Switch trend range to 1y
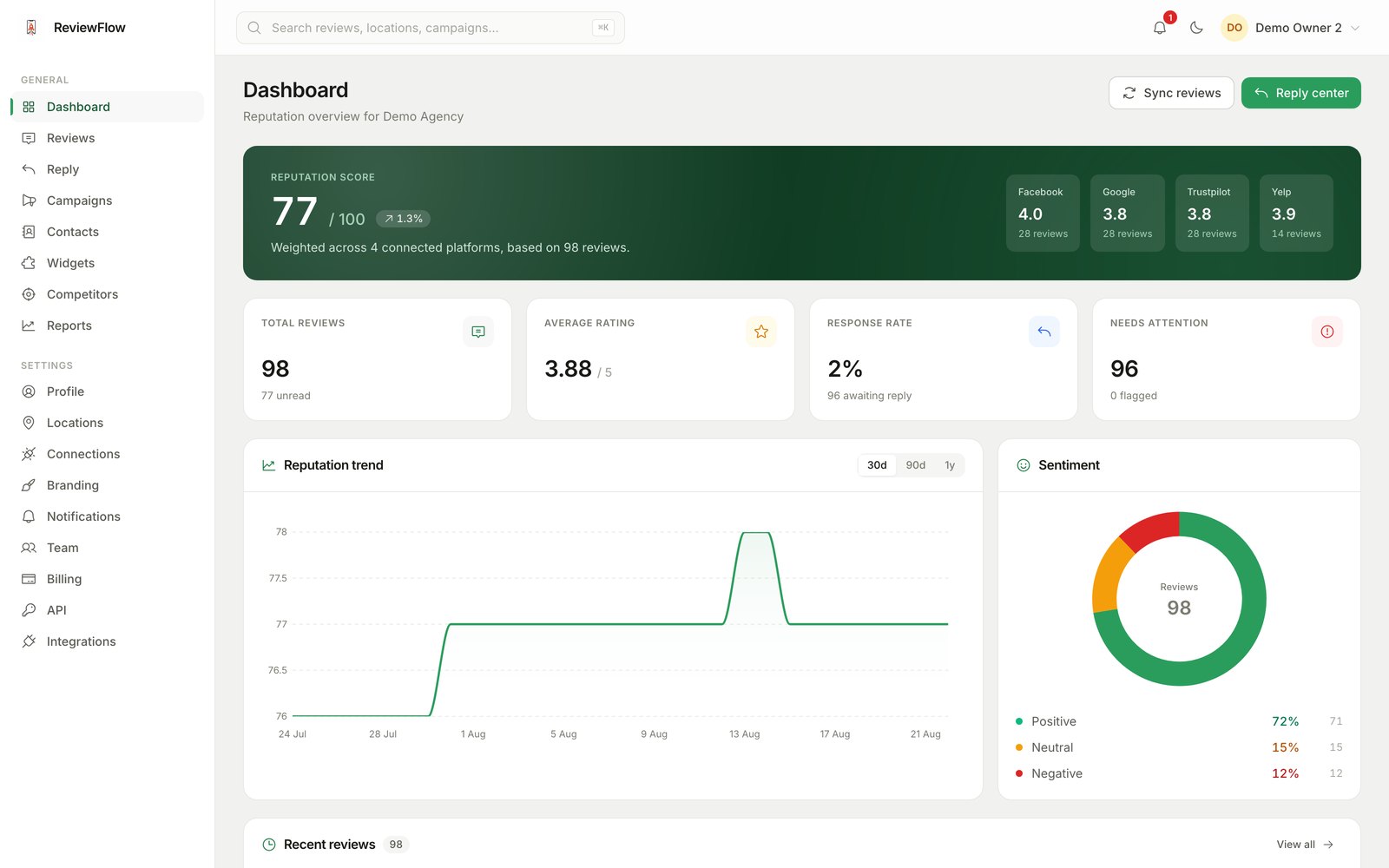This screenshot has width=1389, height=868. pos(950,465)
